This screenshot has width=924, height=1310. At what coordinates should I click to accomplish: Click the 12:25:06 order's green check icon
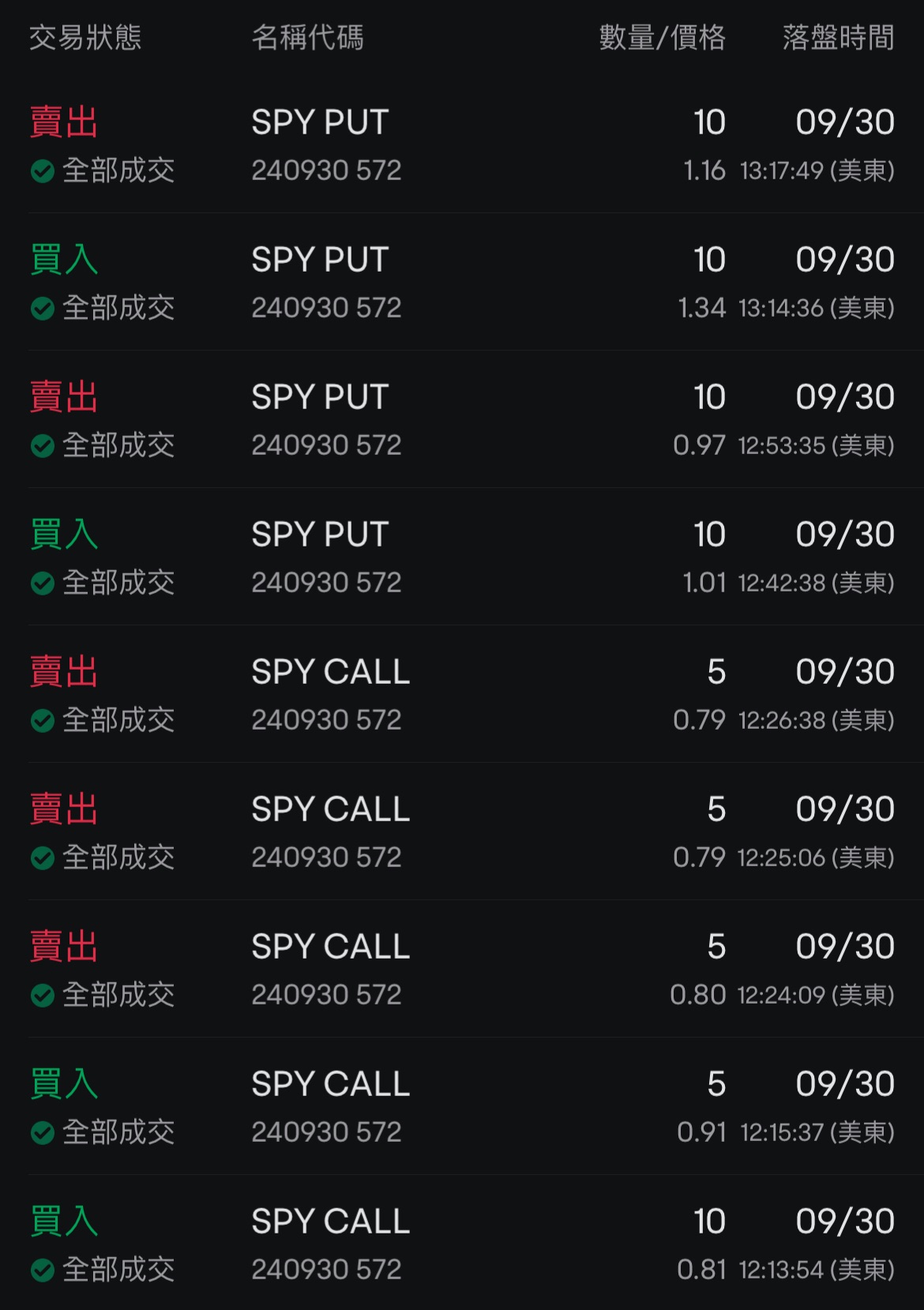click(x=43, y=858)
